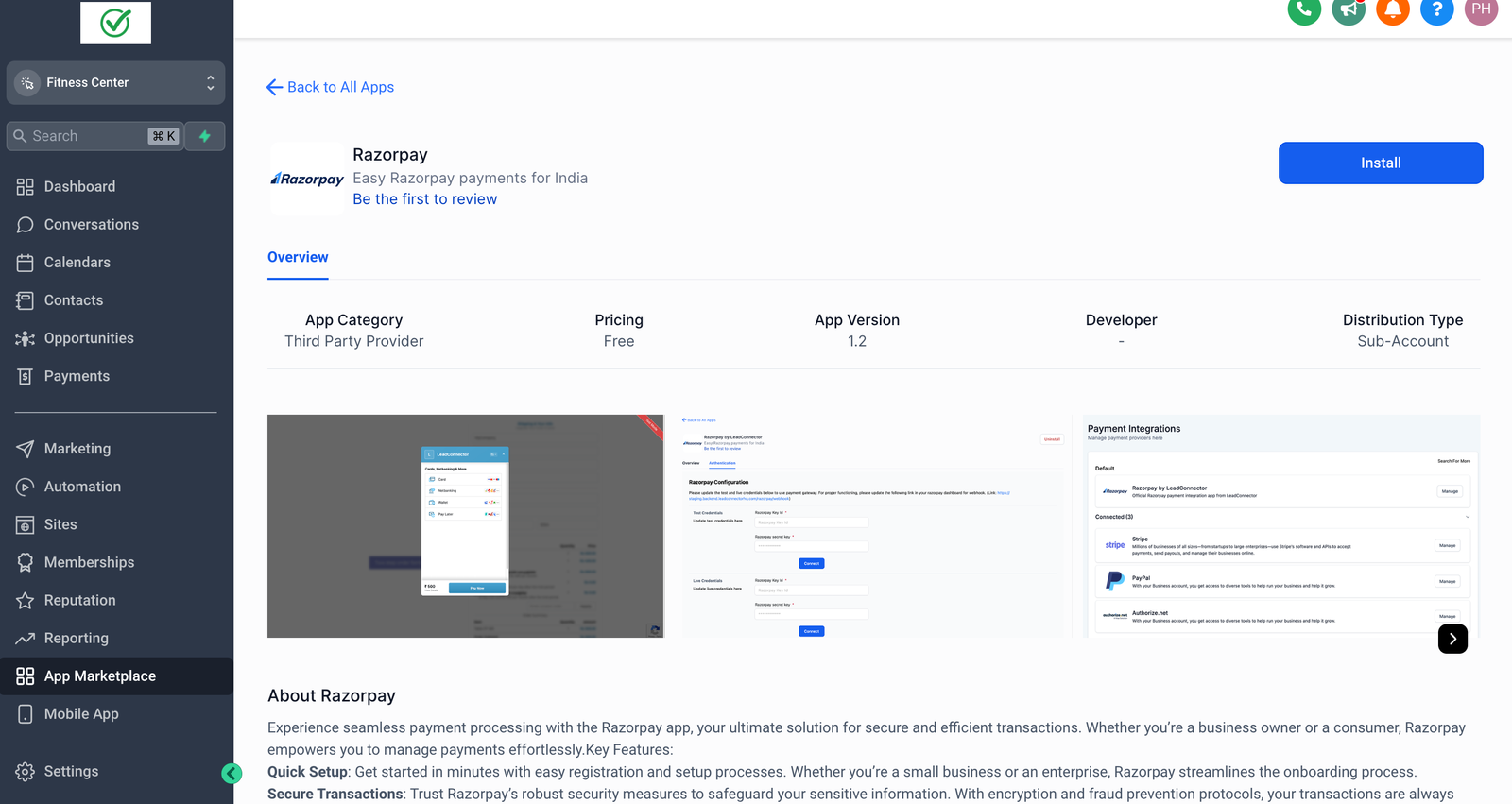Click Back to All Apps link
The image size is (1512, 804).
point(331,87)
